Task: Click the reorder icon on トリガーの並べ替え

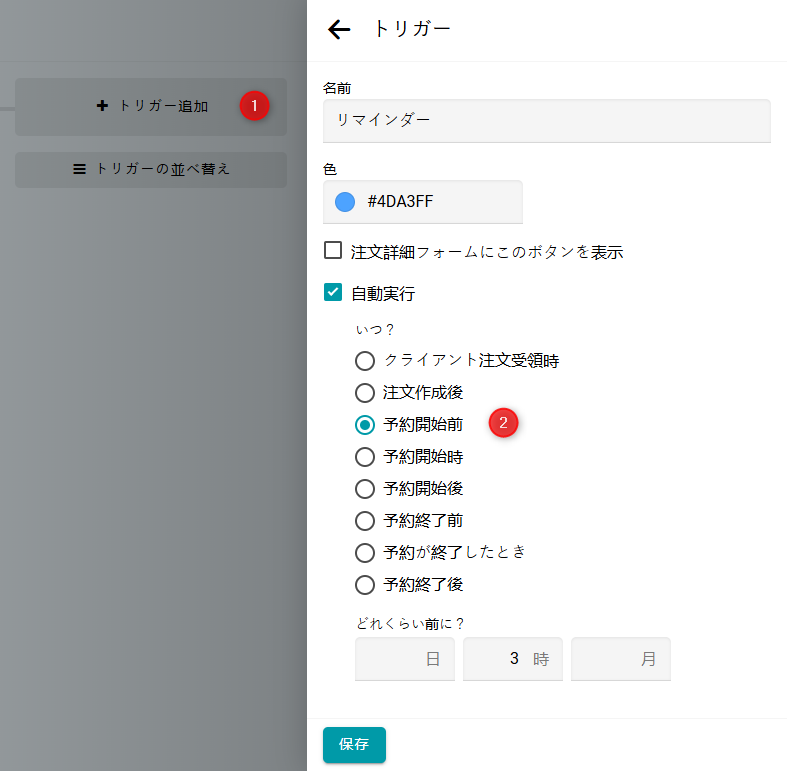Action: (80, 169)
